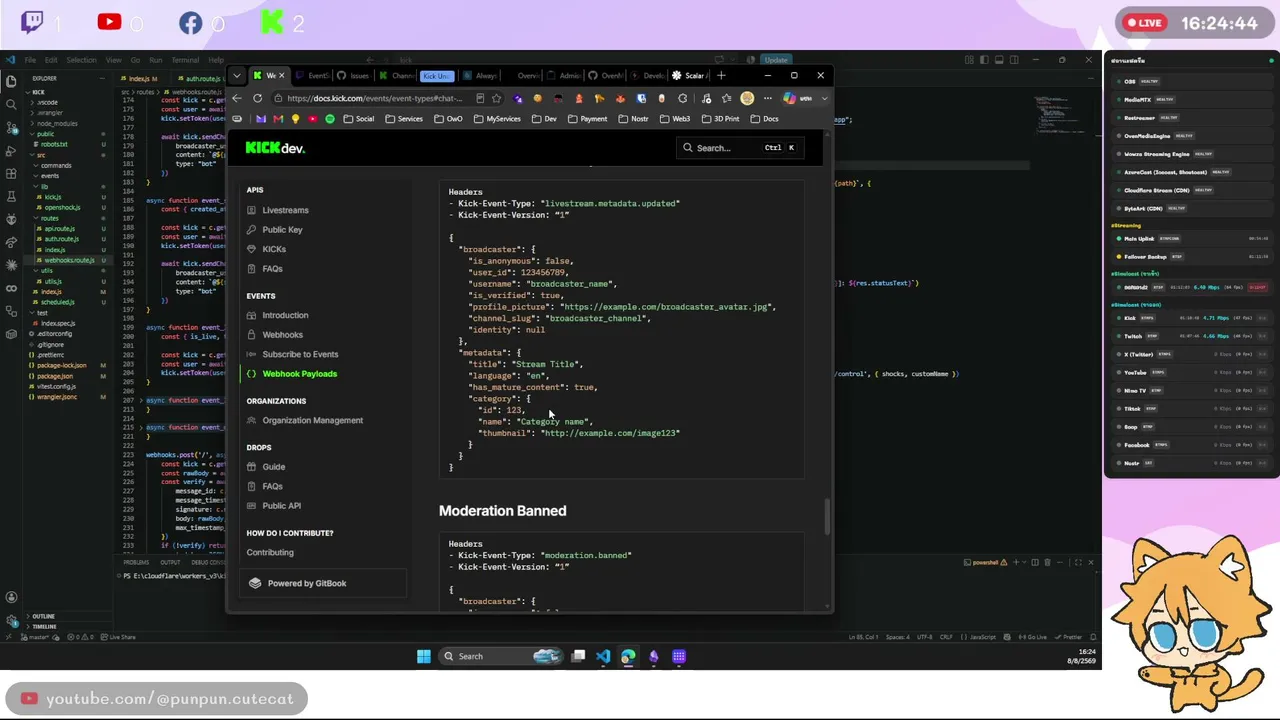The height and width of the screenshot is (720, 1280).
Task: Open Livestreams in the APIs sidebar
Action: 285,210
